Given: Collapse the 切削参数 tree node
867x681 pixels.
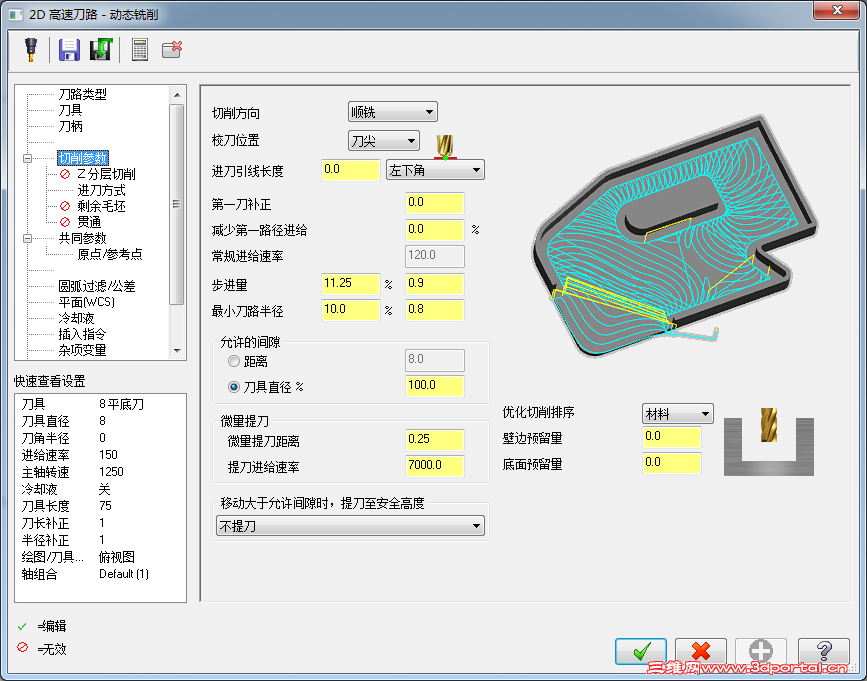Looking at the screenshot, I should [27, 159].
